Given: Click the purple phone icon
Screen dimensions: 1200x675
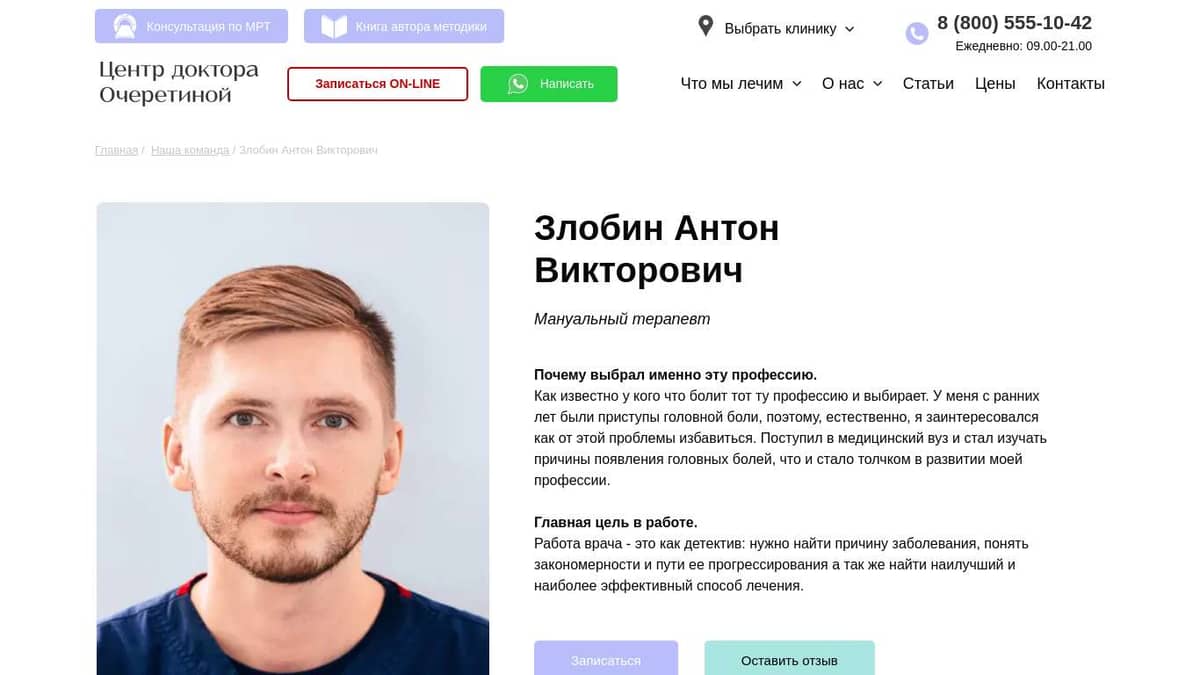Looking at the screenshot, I should (917, 34).
